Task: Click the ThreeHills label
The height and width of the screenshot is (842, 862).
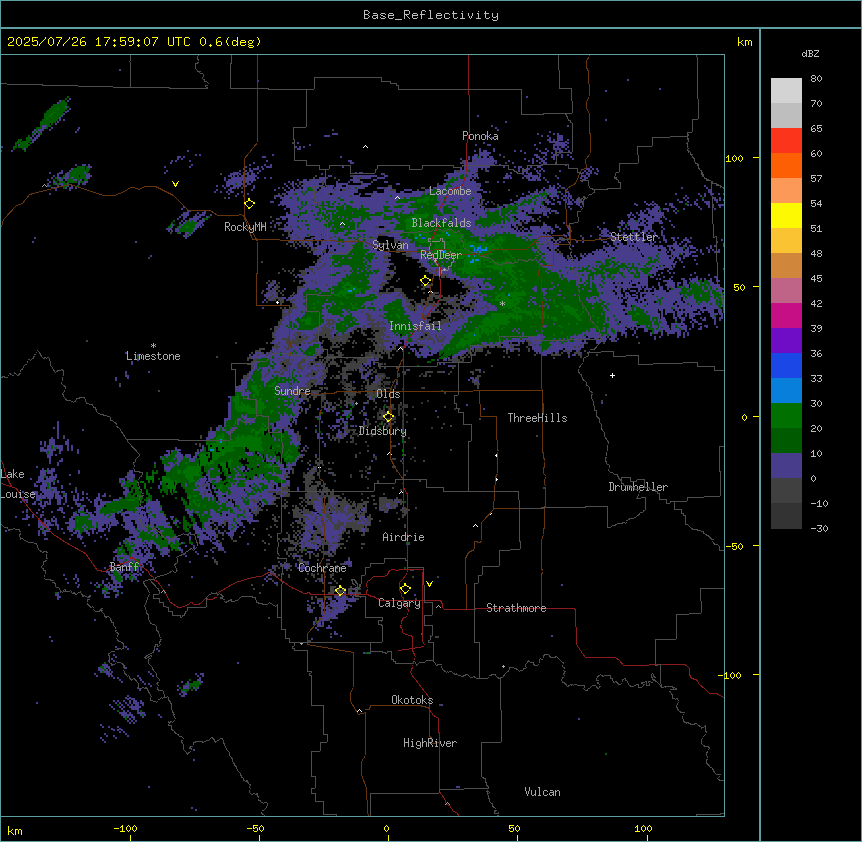Action: (x=537, y=418)
